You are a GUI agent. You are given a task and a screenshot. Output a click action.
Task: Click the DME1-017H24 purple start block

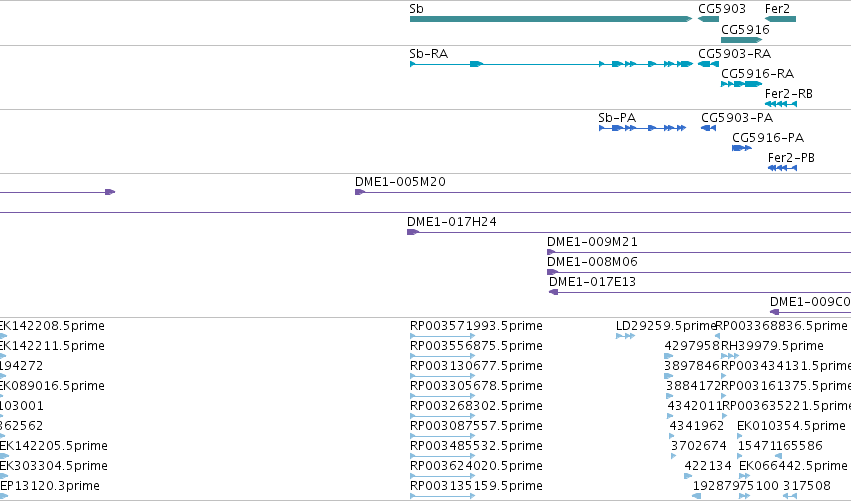coord(412,232)
